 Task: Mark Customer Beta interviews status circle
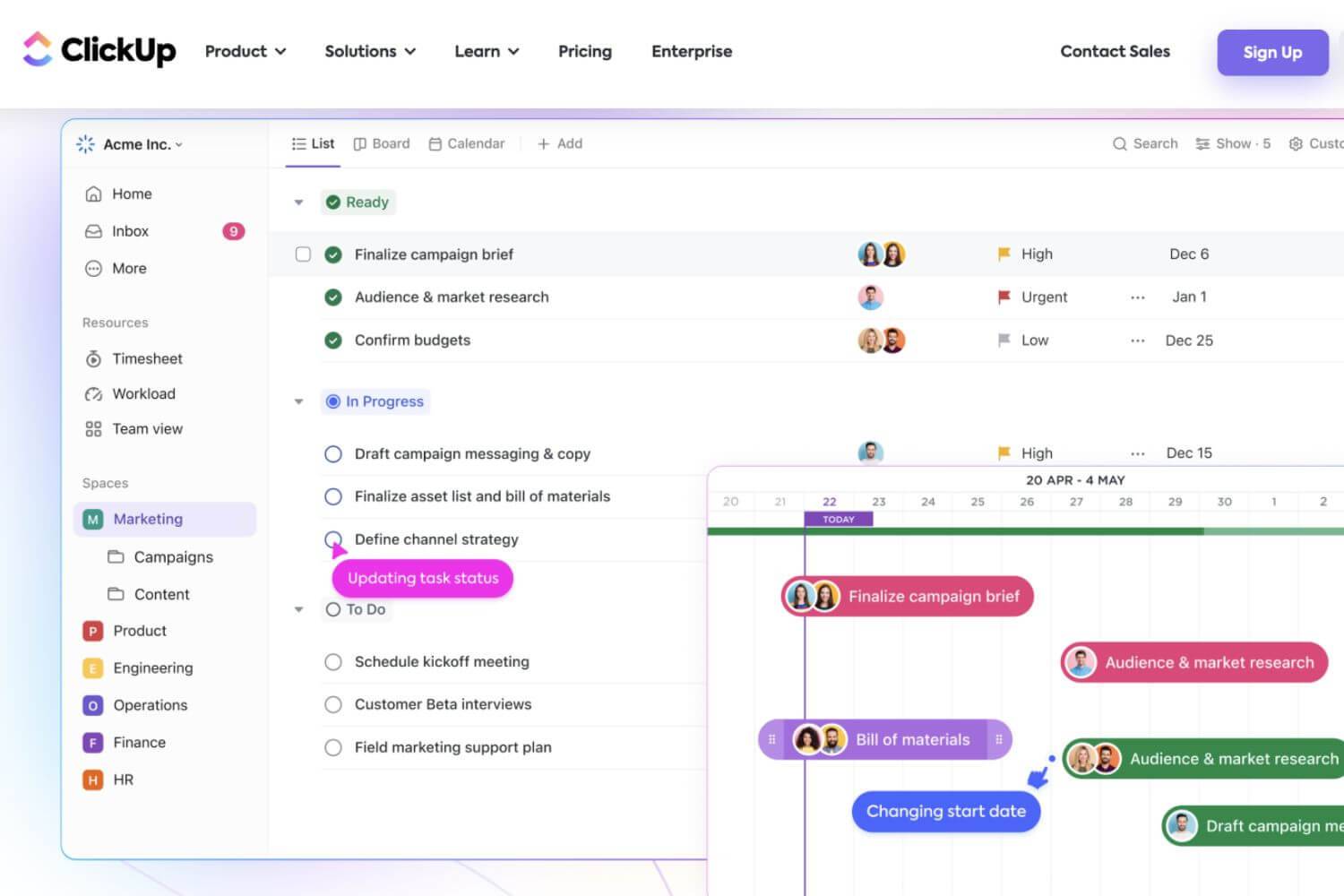pyautogui.click(x=333, y=704)
